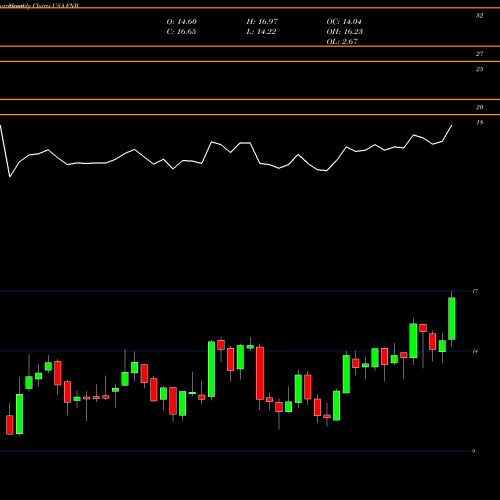The image size is (500, 500).
Task: Click the 32 price axis label
Action: click(x=479, y=16)
